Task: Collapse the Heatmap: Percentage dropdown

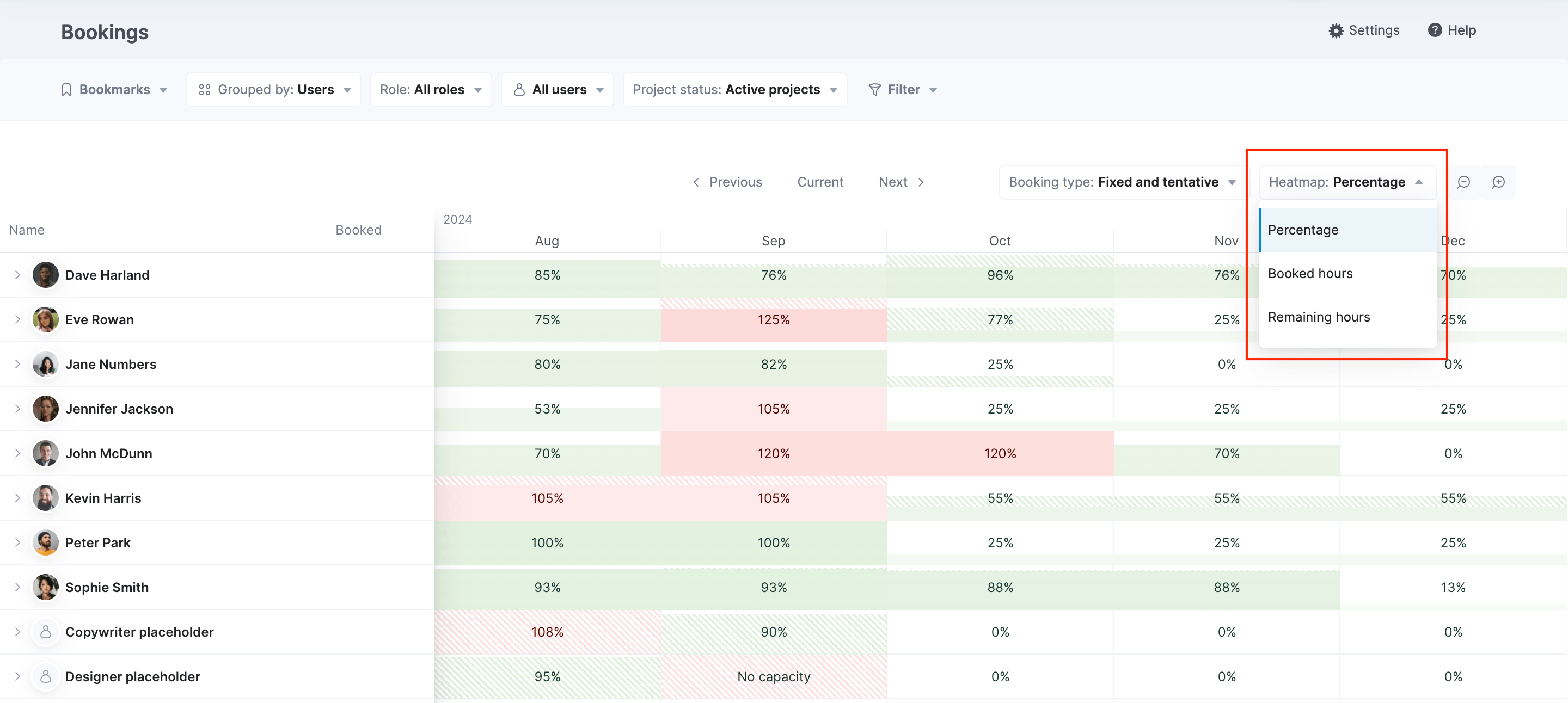Action: [x=1347, y=182]
